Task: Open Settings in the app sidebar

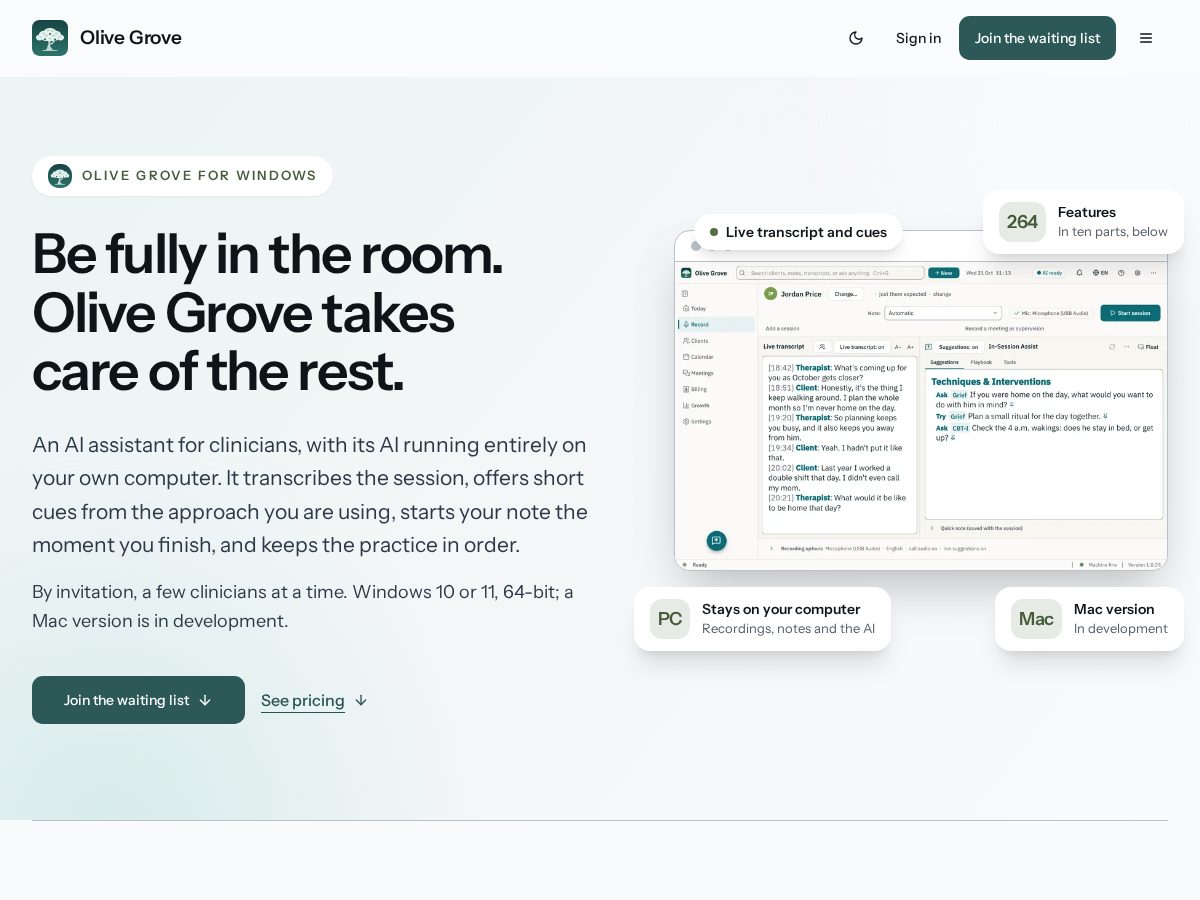Action: coord(716,421)
